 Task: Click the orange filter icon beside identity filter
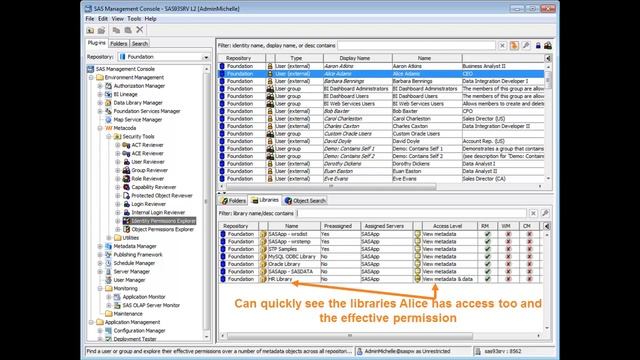[x=514, y=46]
